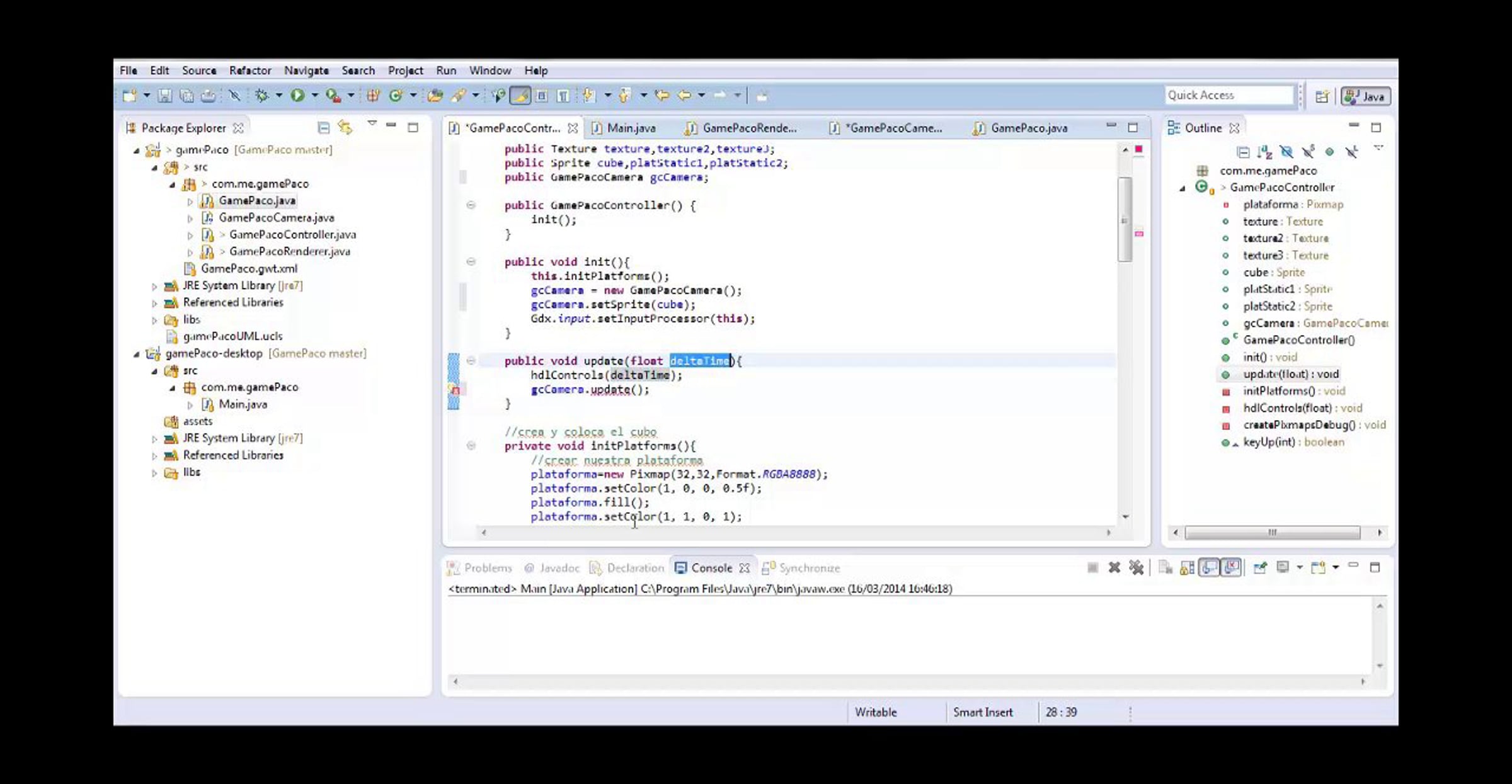This screenshot has width=1512, height=784.
Task: Click the Print toolbar icon
Action: coord(208,96)
